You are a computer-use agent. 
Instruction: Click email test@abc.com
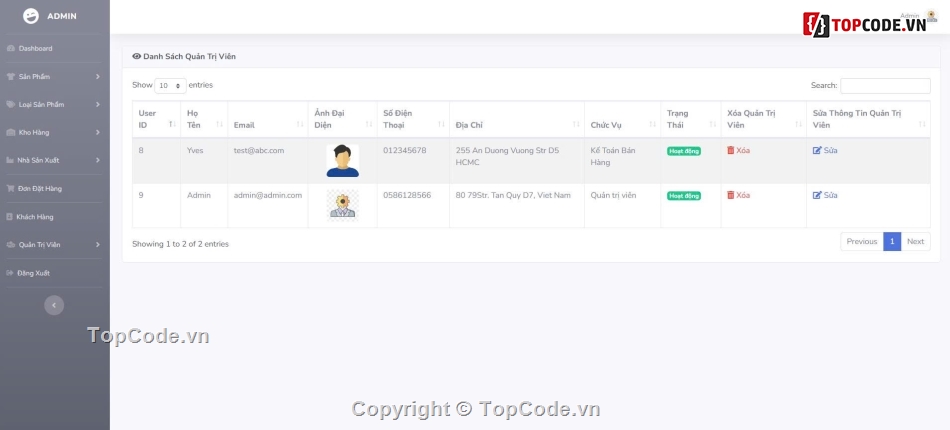click(259, 150)
